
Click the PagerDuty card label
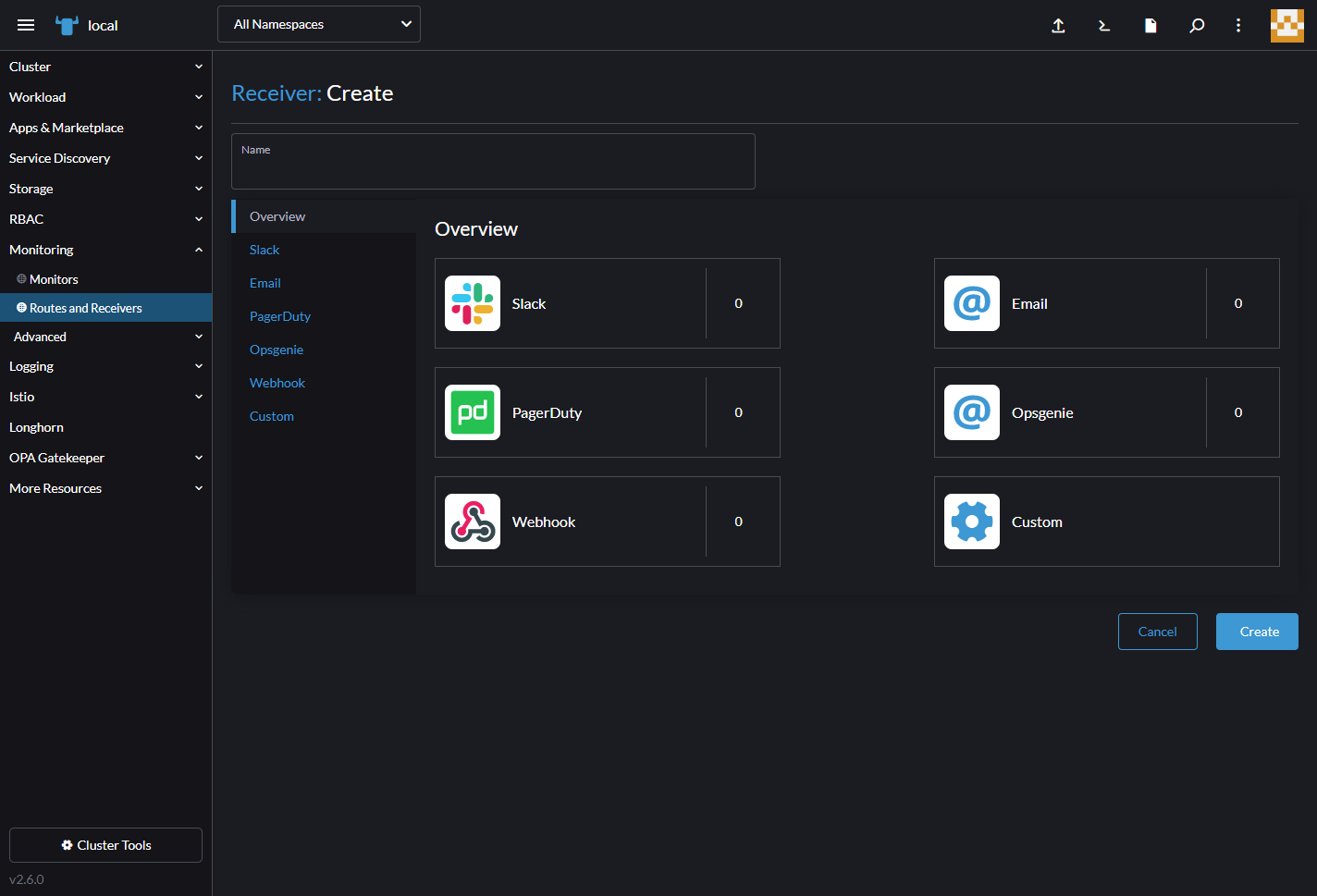pos(548,412)
